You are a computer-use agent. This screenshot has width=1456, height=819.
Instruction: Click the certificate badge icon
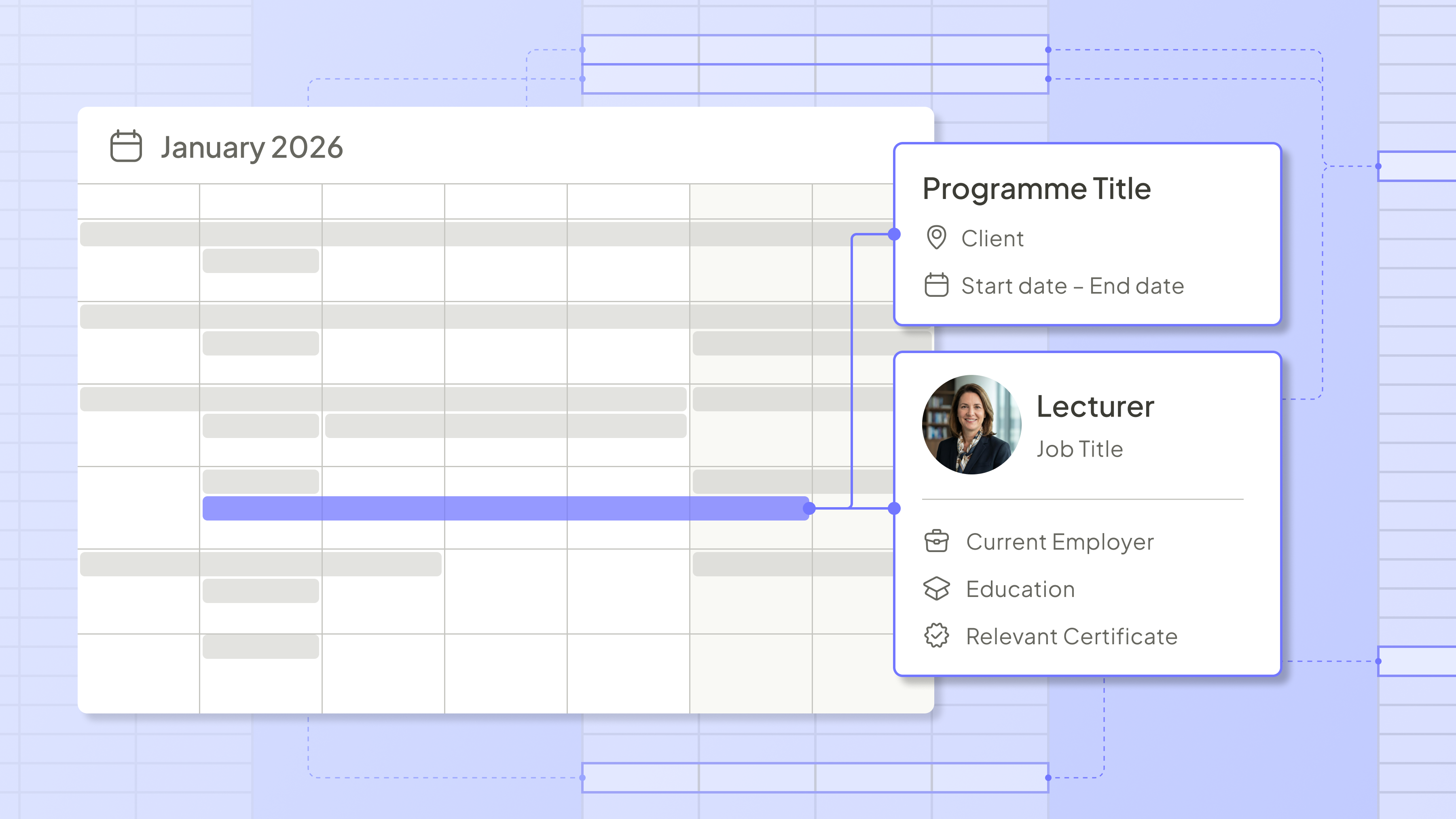[936, 635]
